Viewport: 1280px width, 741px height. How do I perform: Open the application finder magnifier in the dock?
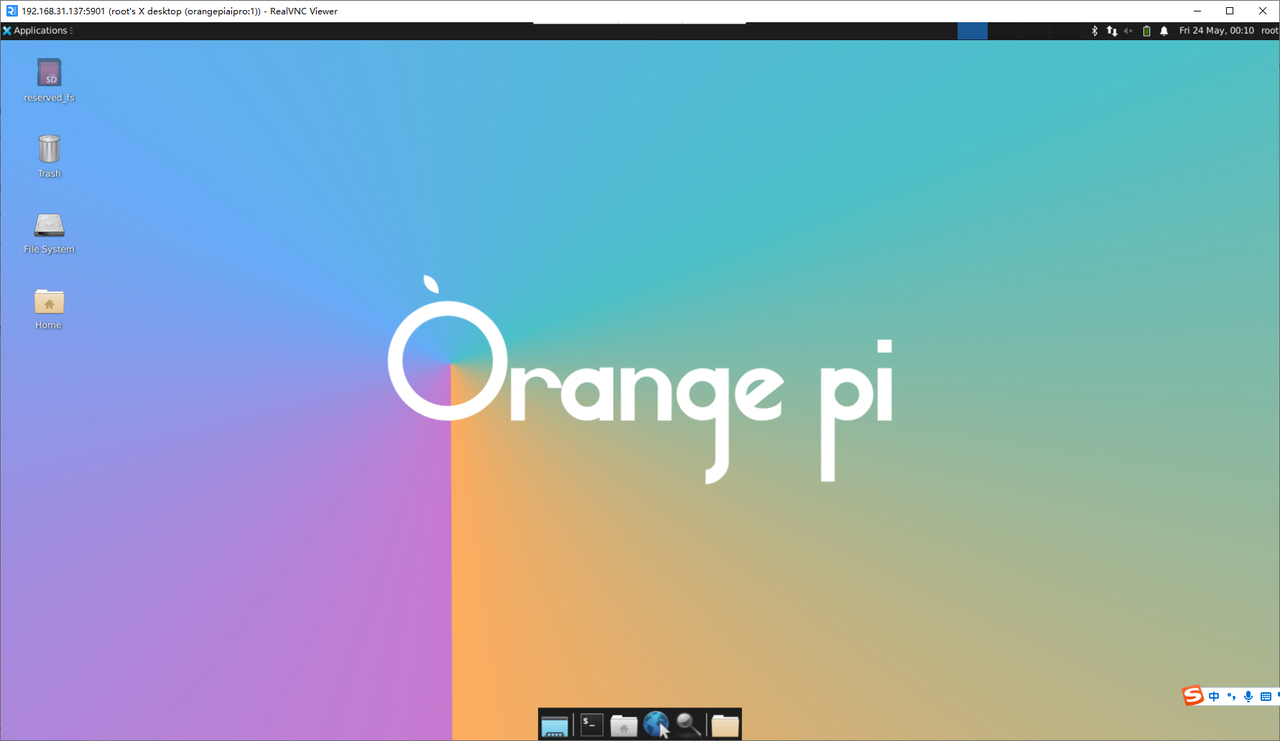(689, 725)
